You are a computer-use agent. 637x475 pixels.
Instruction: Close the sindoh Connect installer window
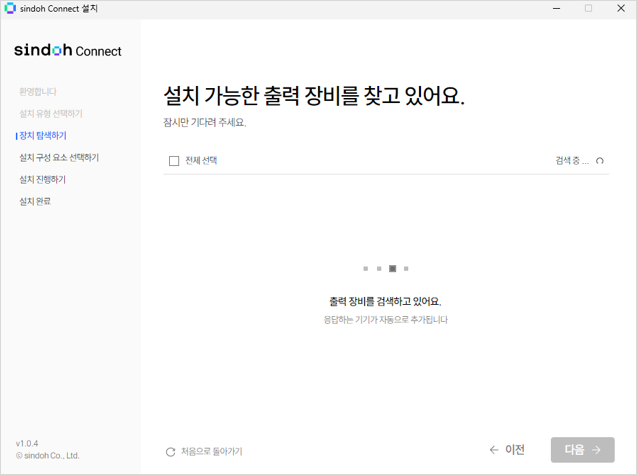click(x=621, y=9)
